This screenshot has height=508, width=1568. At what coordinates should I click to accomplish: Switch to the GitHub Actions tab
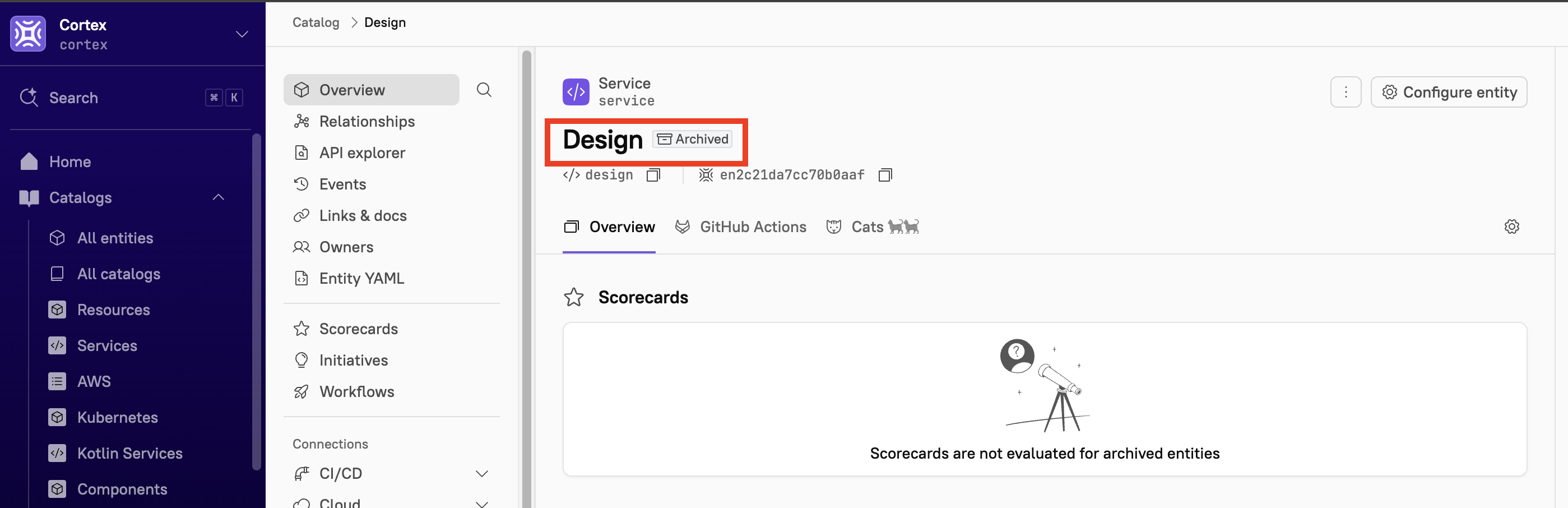point(741,227)
